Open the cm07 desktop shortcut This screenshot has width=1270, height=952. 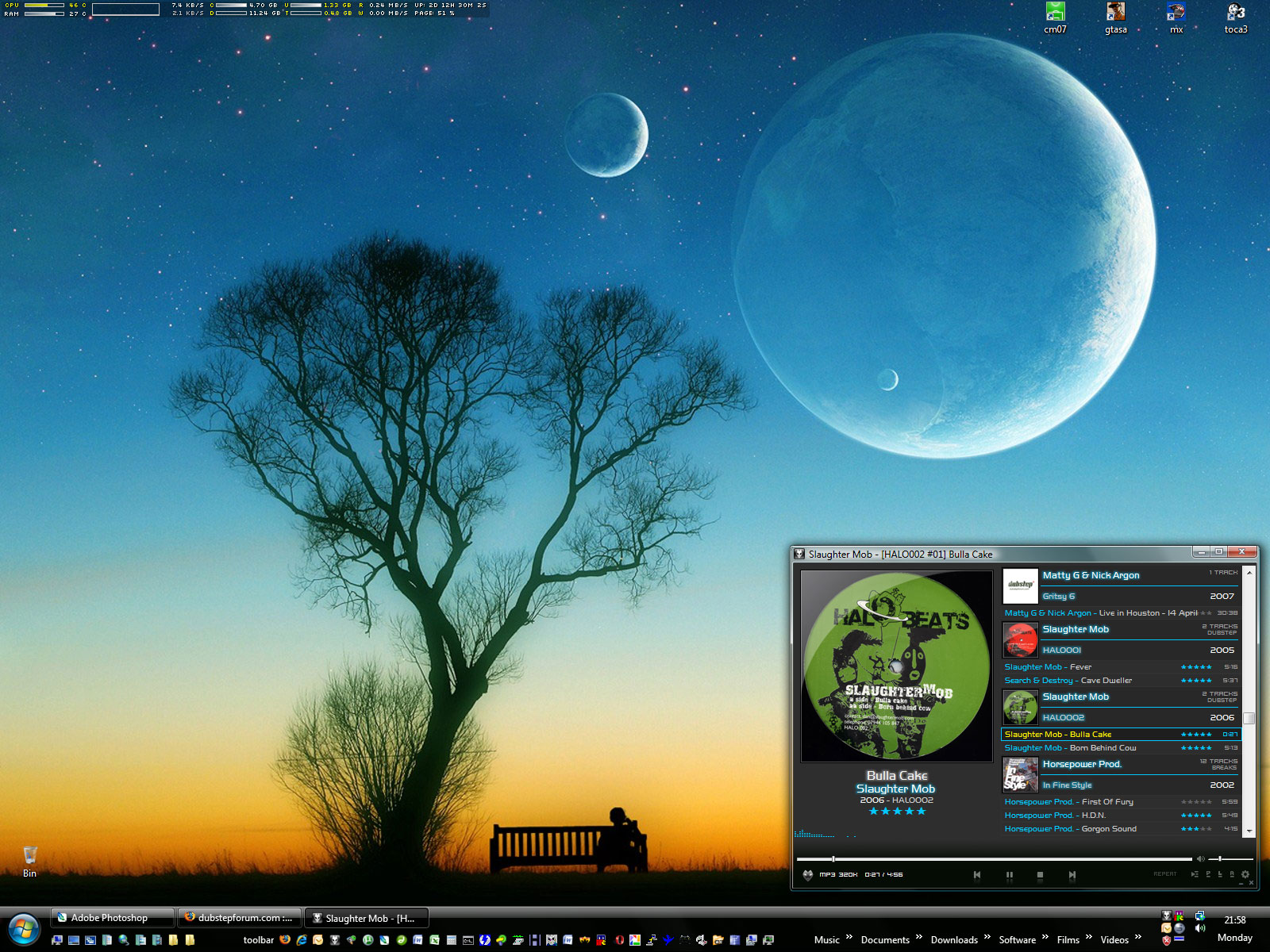click(x=1055, y=17)
